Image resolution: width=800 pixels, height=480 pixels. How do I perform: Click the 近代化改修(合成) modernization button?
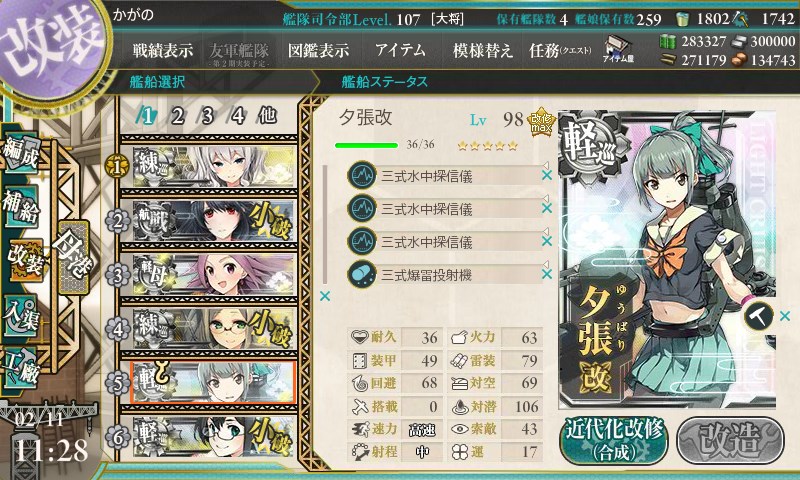[614, 440]
